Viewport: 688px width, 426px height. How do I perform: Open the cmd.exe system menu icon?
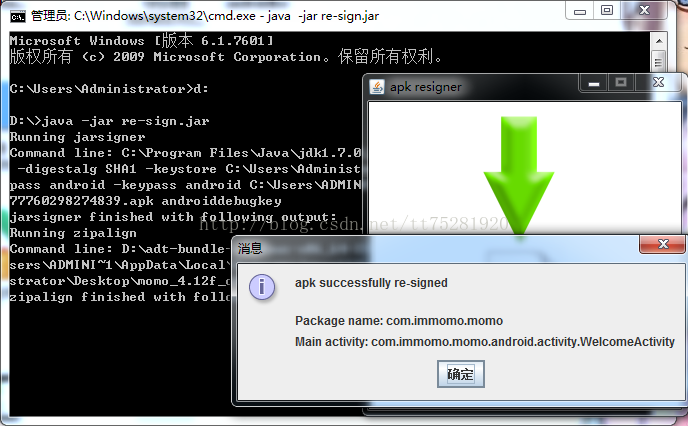click(x=18, y=17)
